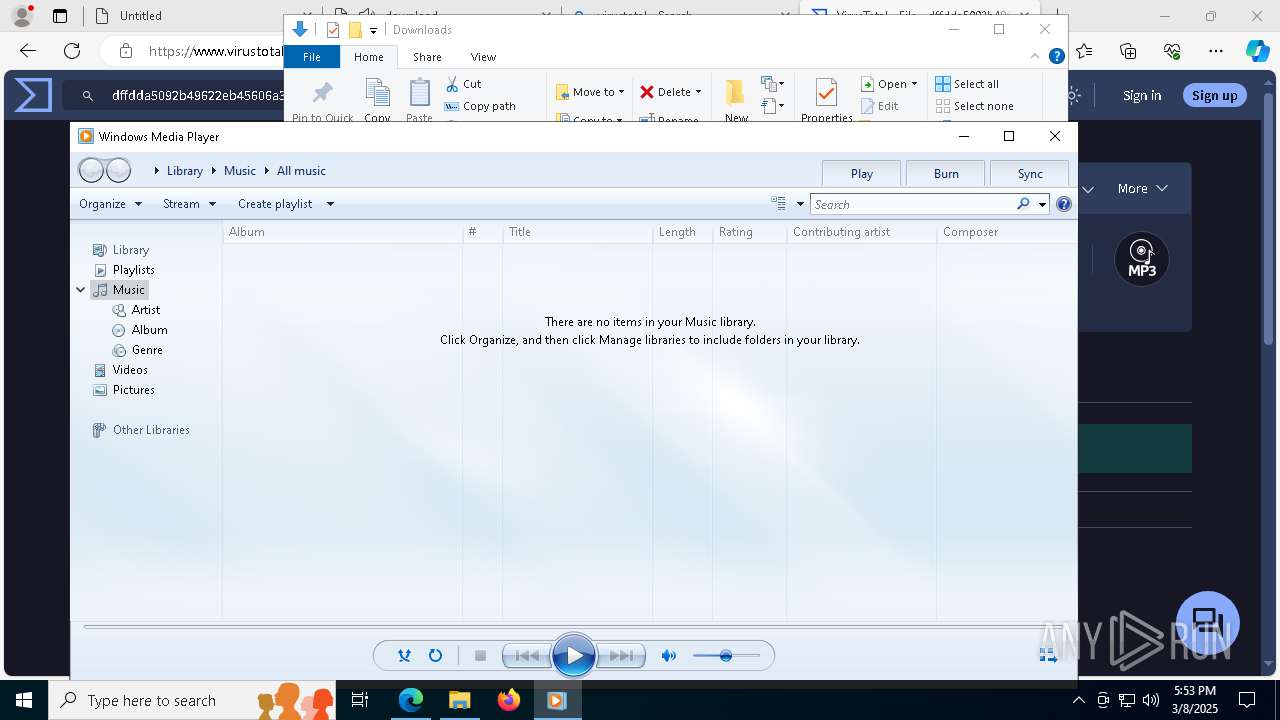This screenshot has width=1280, height=720.
Task: Click the All music breadcrumb
Action: [x=301, y=171]
